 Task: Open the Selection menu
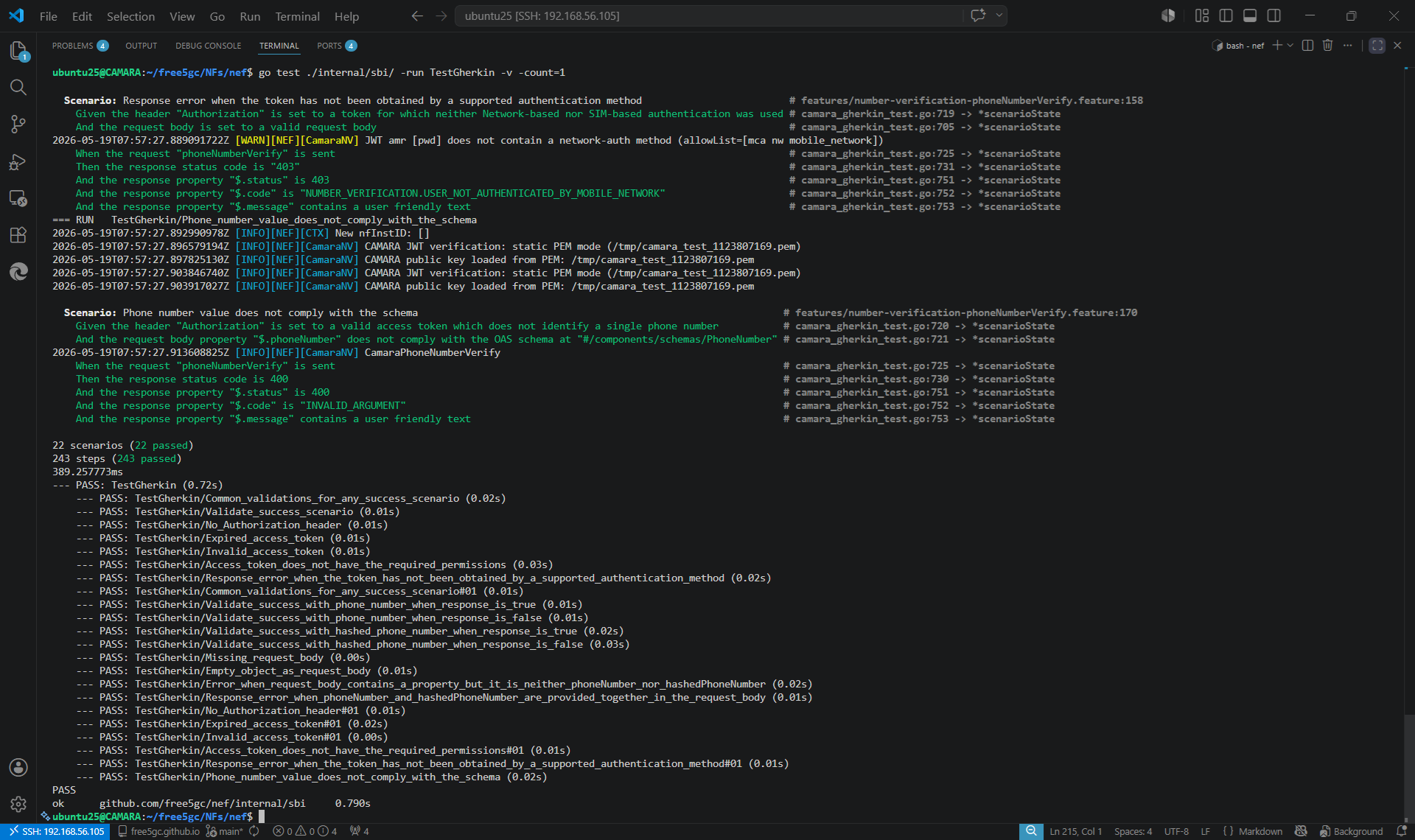130,16
